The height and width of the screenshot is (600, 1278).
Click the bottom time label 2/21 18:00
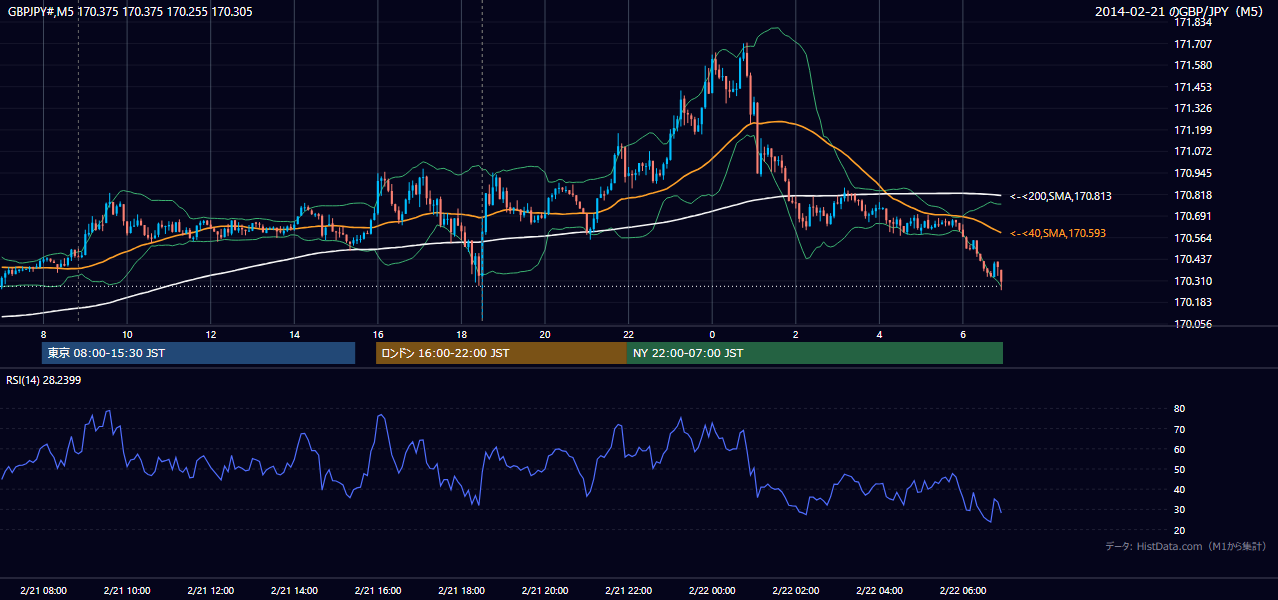[x=461, y=591]
